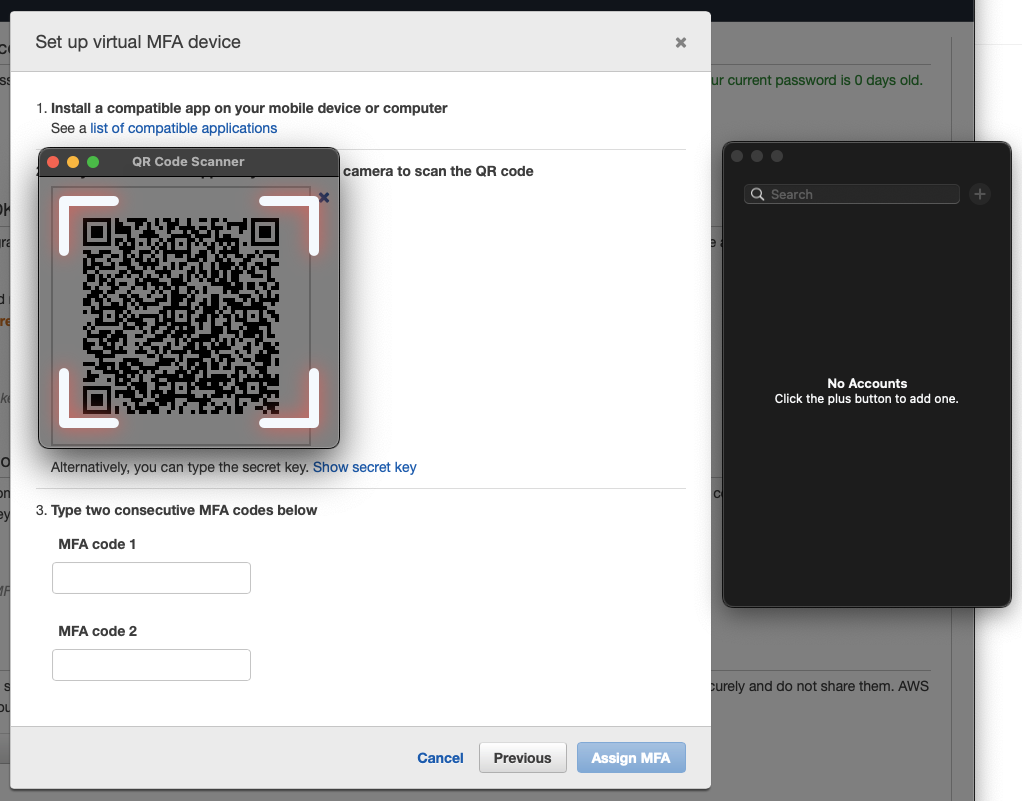Dismiss the scanner overlay with blue X

tap(324, 197)
